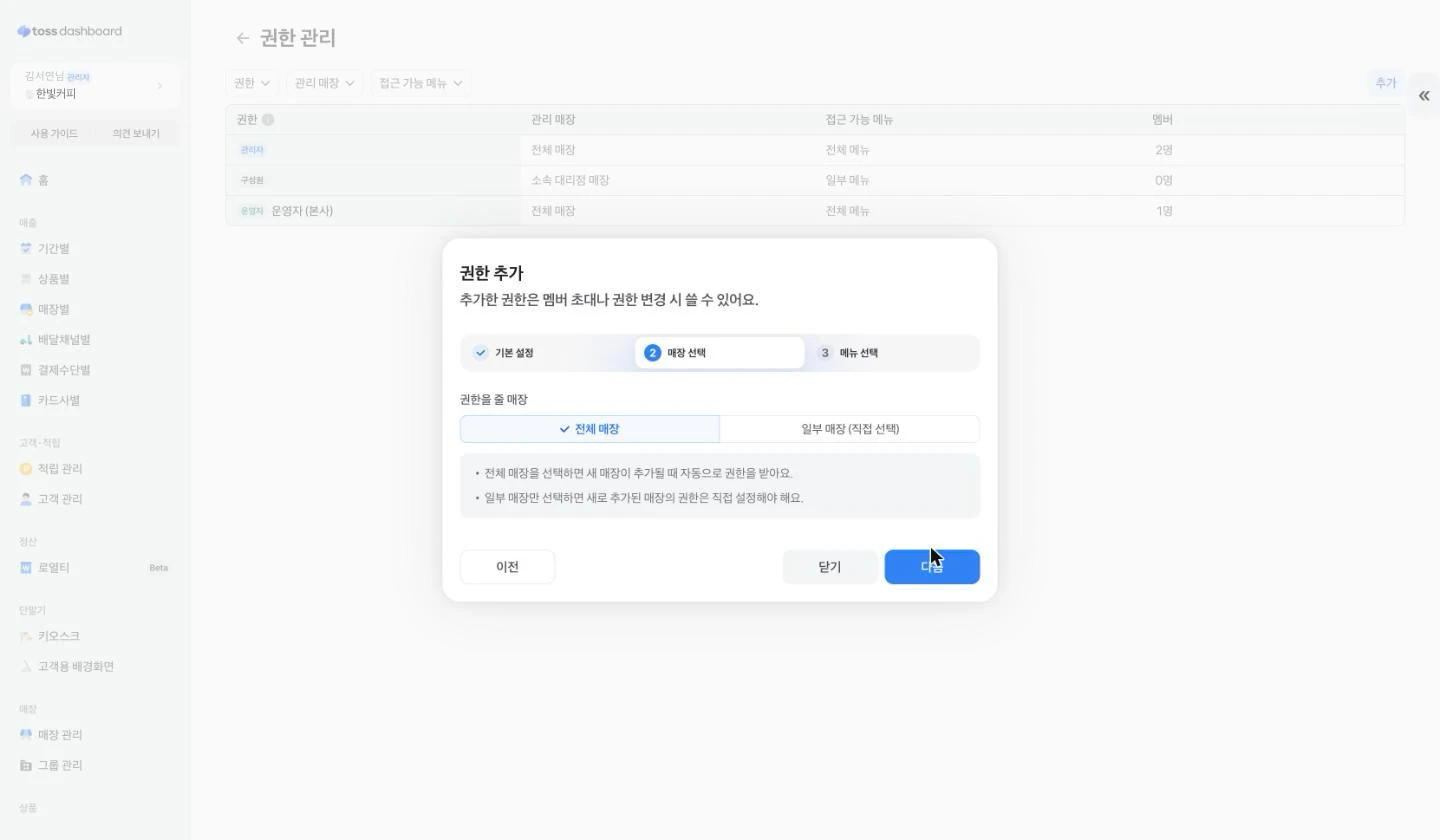Click the 1명 member count
Screen dimensions: 1440x840
[x=1164, y=211]
